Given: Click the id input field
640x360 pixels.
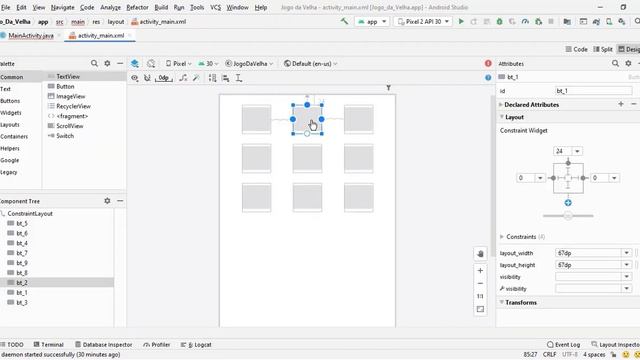Looking at the screenshot, I should tap(593, 91).
